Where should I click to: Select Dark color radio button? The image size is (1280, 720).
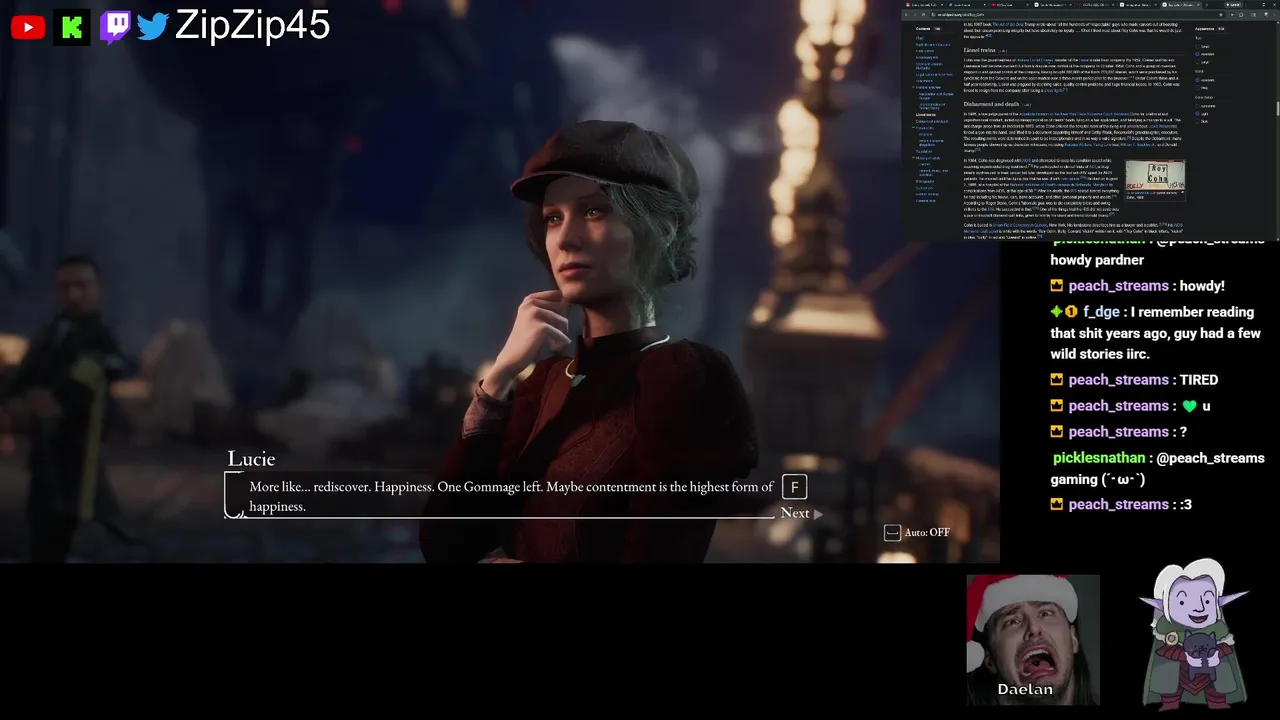(1197, 121)
